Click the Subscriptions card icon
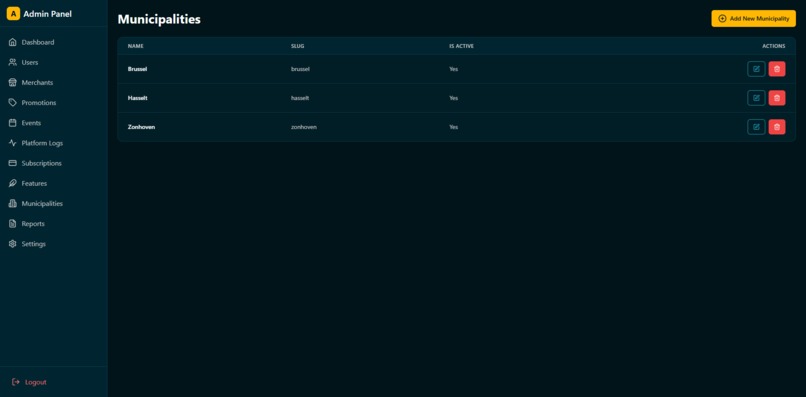The height and width of the screenshot is (397, 806). tap(13, 163)
